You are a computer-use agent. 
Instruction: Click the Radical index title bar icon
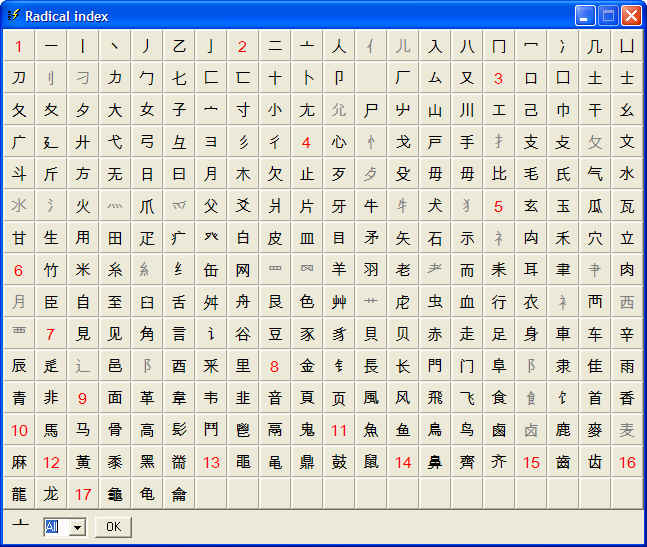(14, 16)
